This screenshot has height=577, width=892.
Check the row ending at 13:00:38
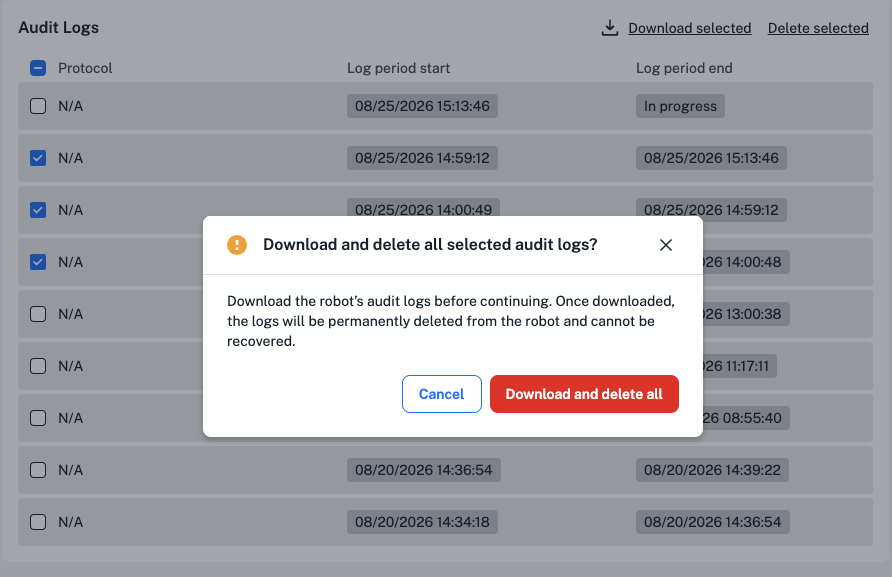(x=38, y=314)
